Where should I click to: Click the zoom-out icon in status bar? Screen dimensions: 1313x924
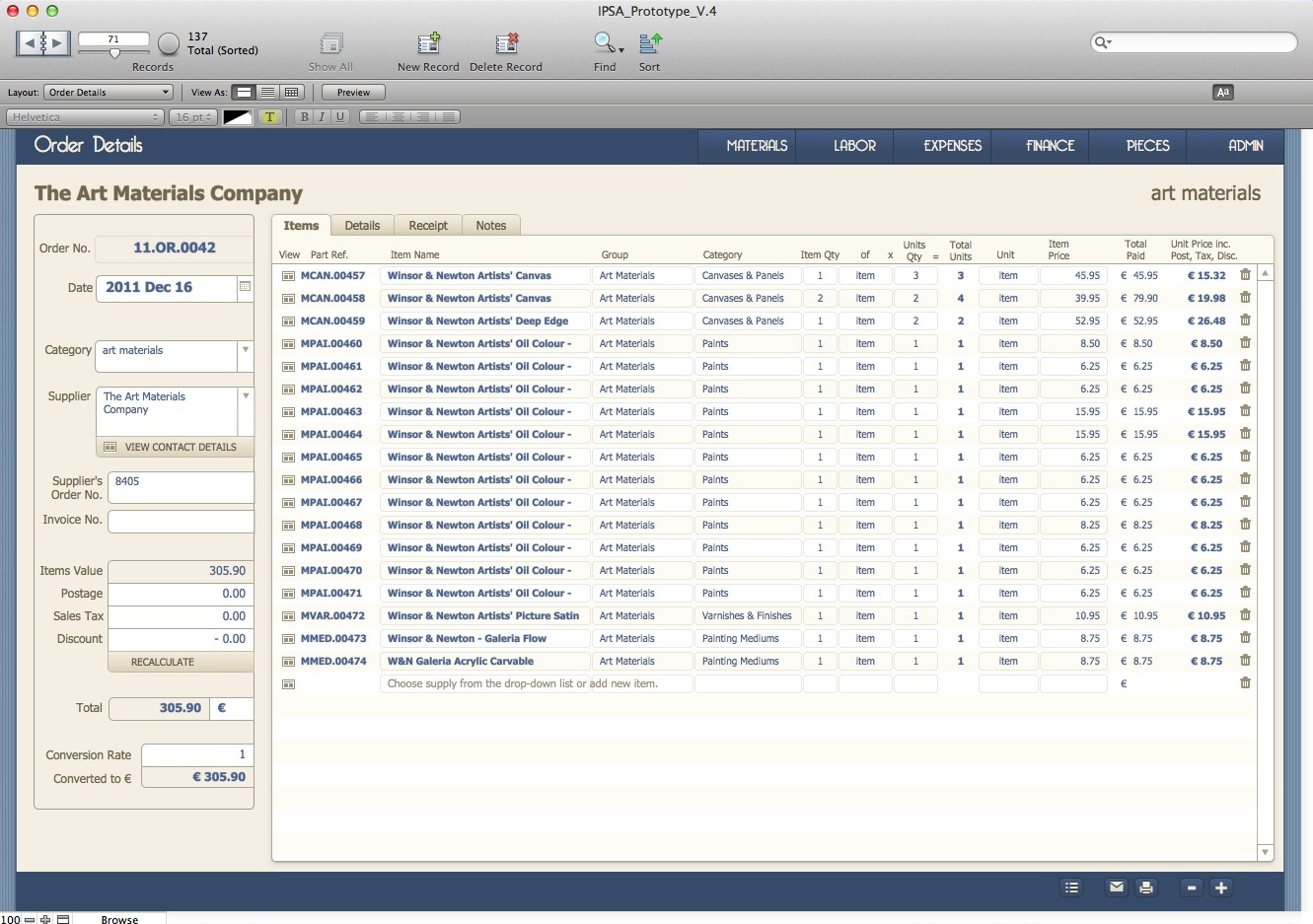tap(30, 919)
